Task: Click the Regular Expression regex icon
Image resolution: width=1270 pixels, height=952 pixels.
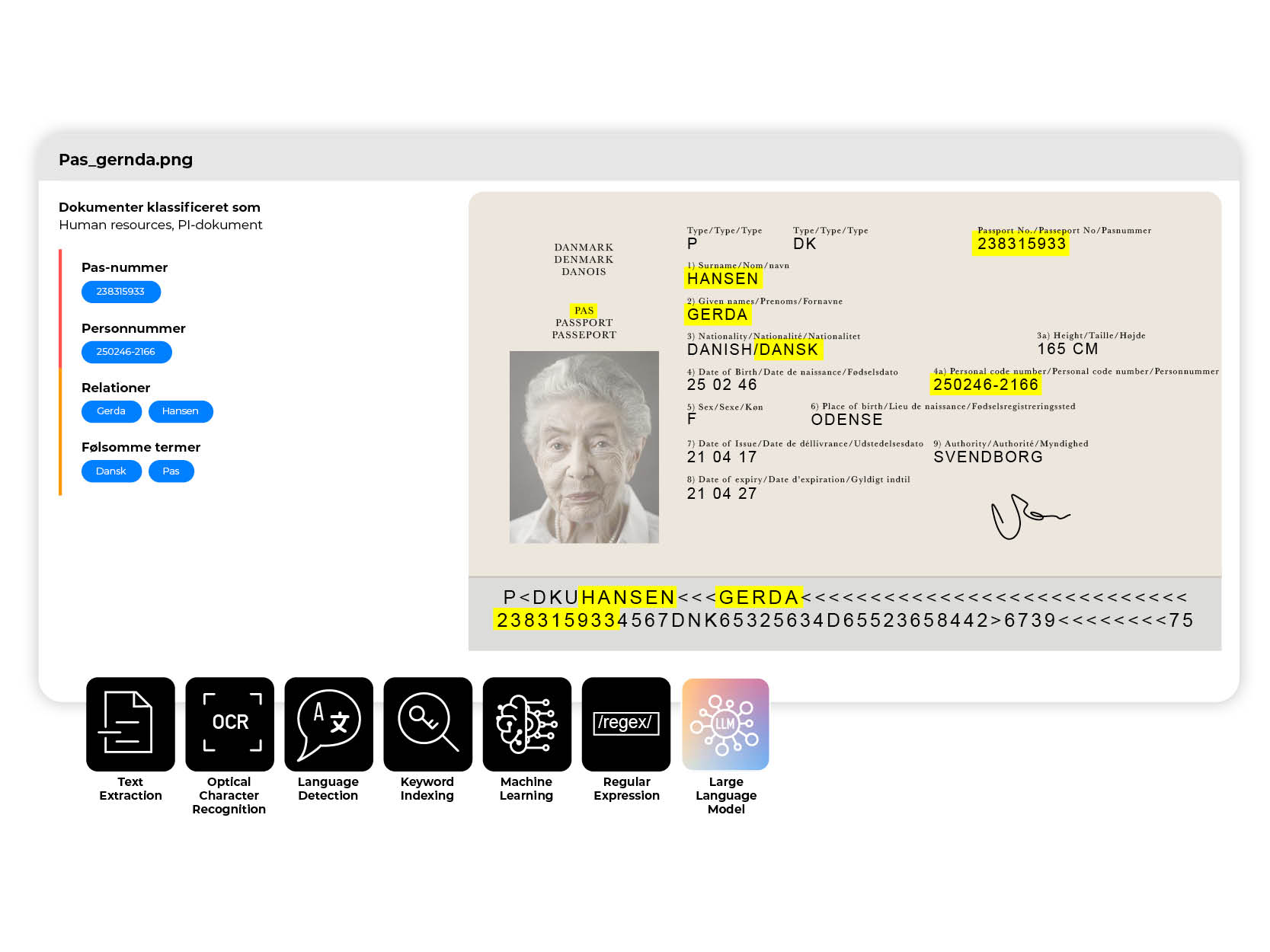Action: click(x=625, y=724)
